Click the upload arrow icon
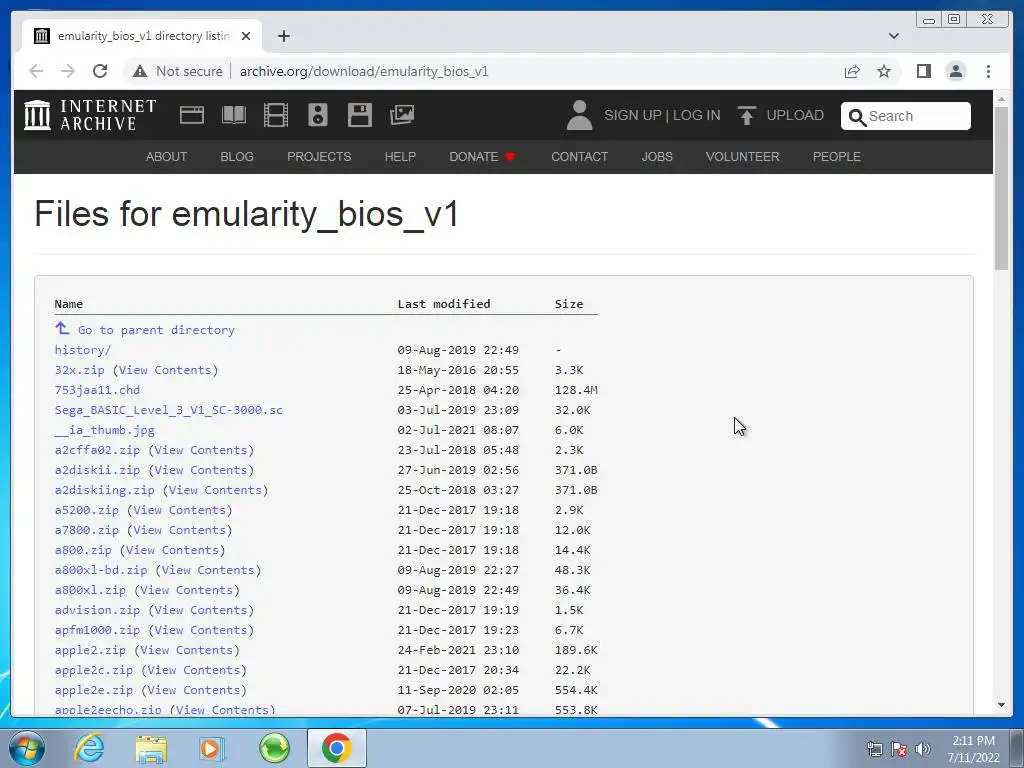 [746, 115]
